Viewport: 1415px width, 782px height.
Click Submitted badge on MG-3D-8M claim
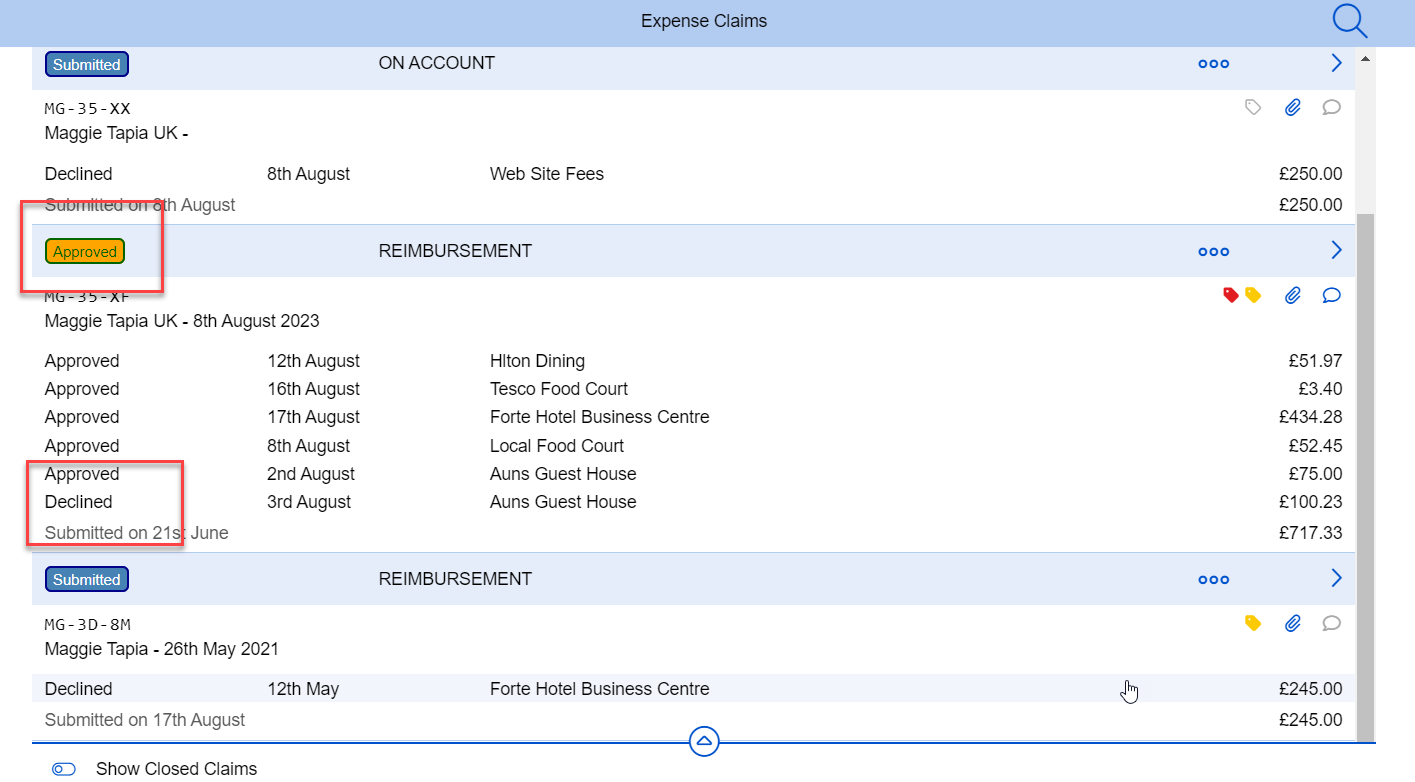click(87, 580)
